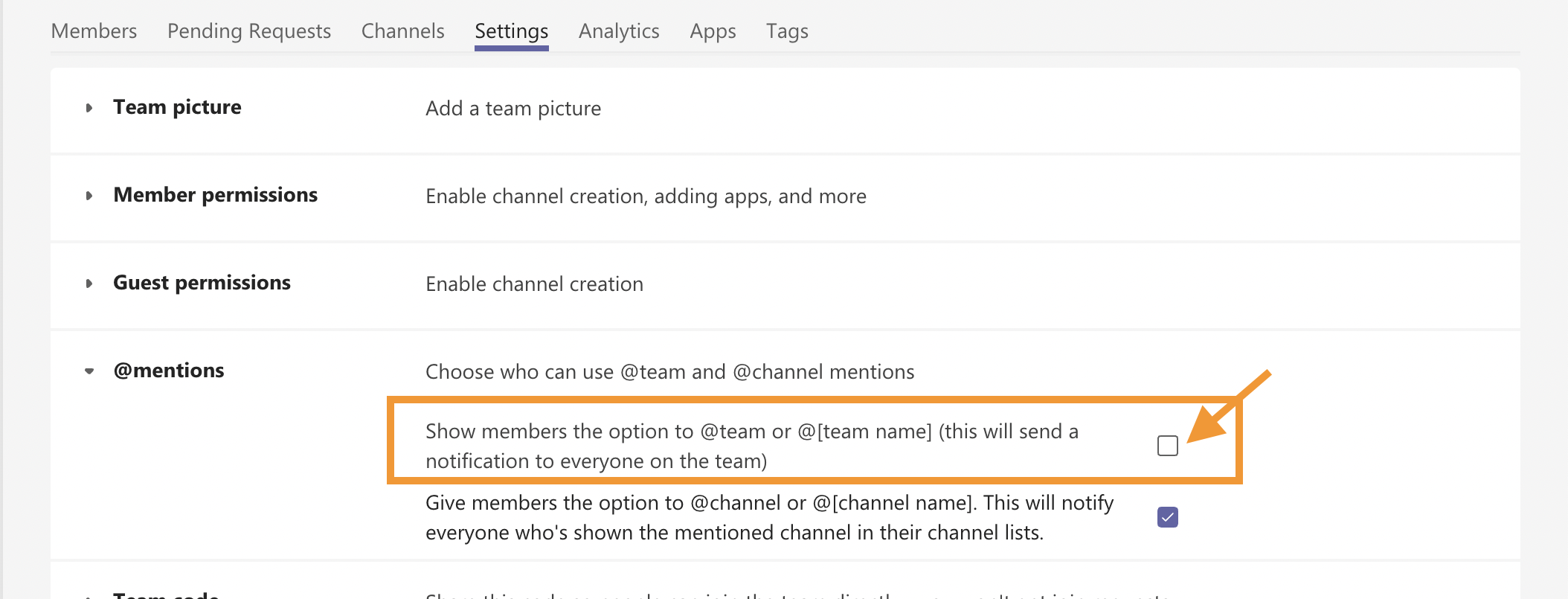This screenshot has width=1568, height=599.
Task: Enable the @team mention checkbox
Action: (1167, 446)
